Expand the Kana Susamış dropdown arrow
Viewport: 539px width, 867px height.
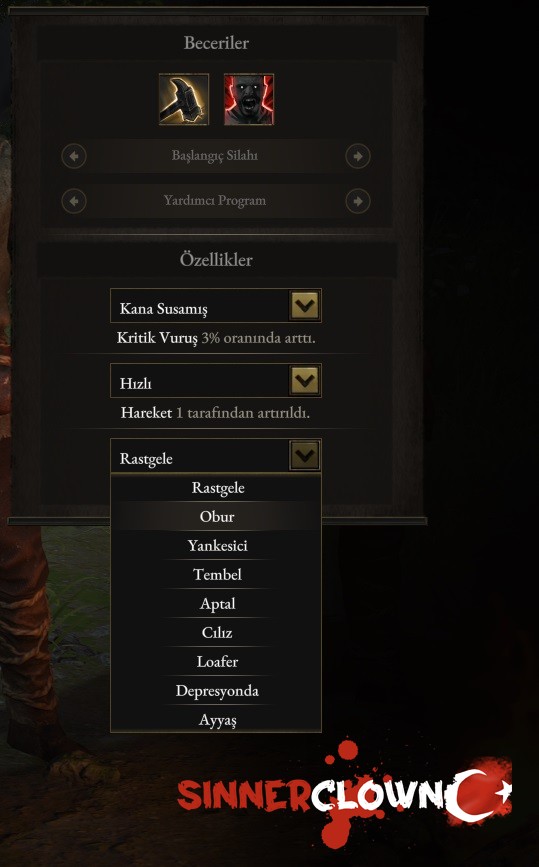pyautogui.click(x=305, y=305)
